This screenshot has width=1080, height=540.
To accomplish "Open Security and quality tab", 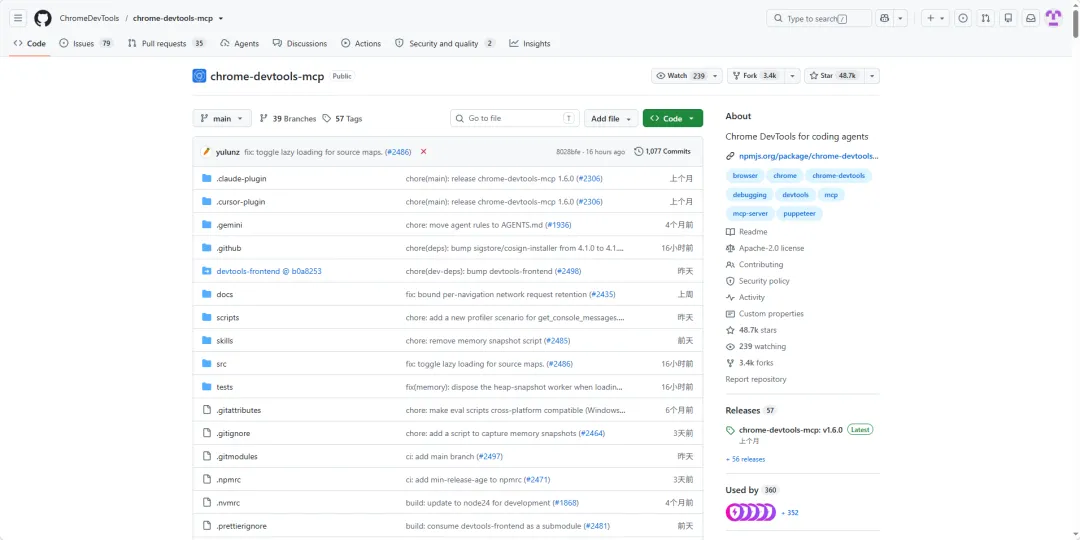I will pos(445,43).
